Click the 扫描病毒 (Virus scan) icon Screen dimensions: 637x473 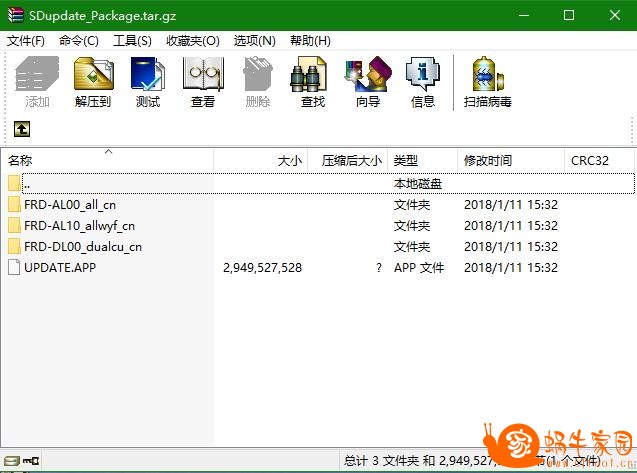click(488, 74)
